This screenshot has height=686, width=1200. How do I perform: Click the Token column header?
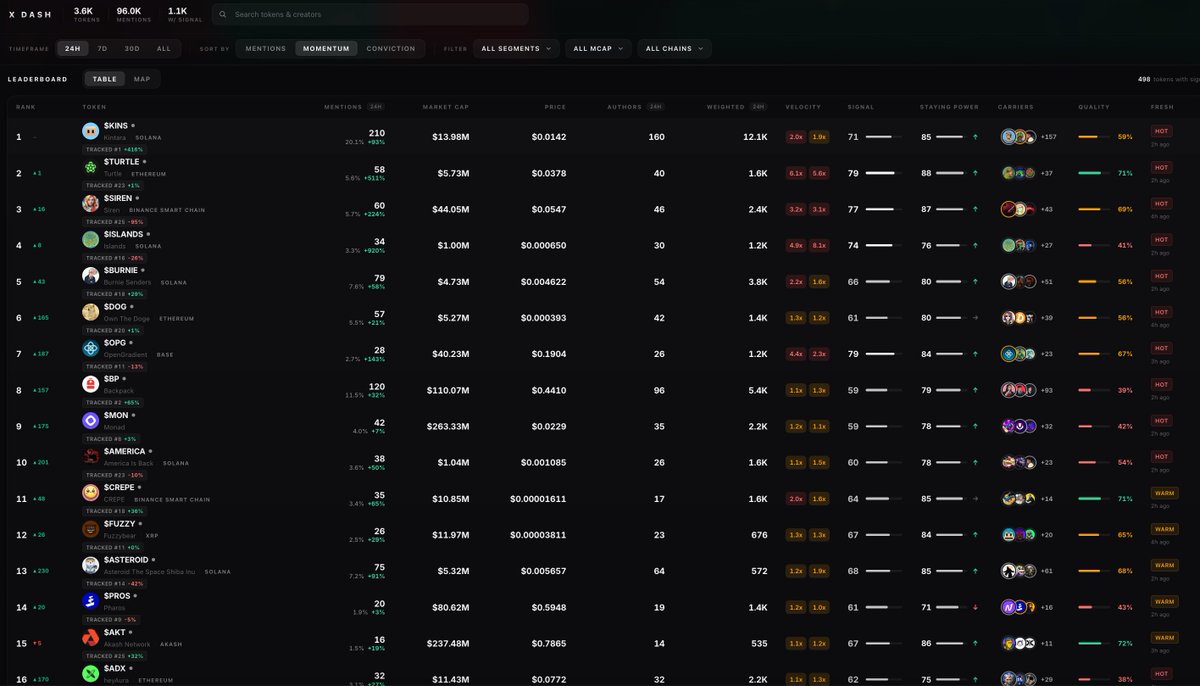[94, 106]
